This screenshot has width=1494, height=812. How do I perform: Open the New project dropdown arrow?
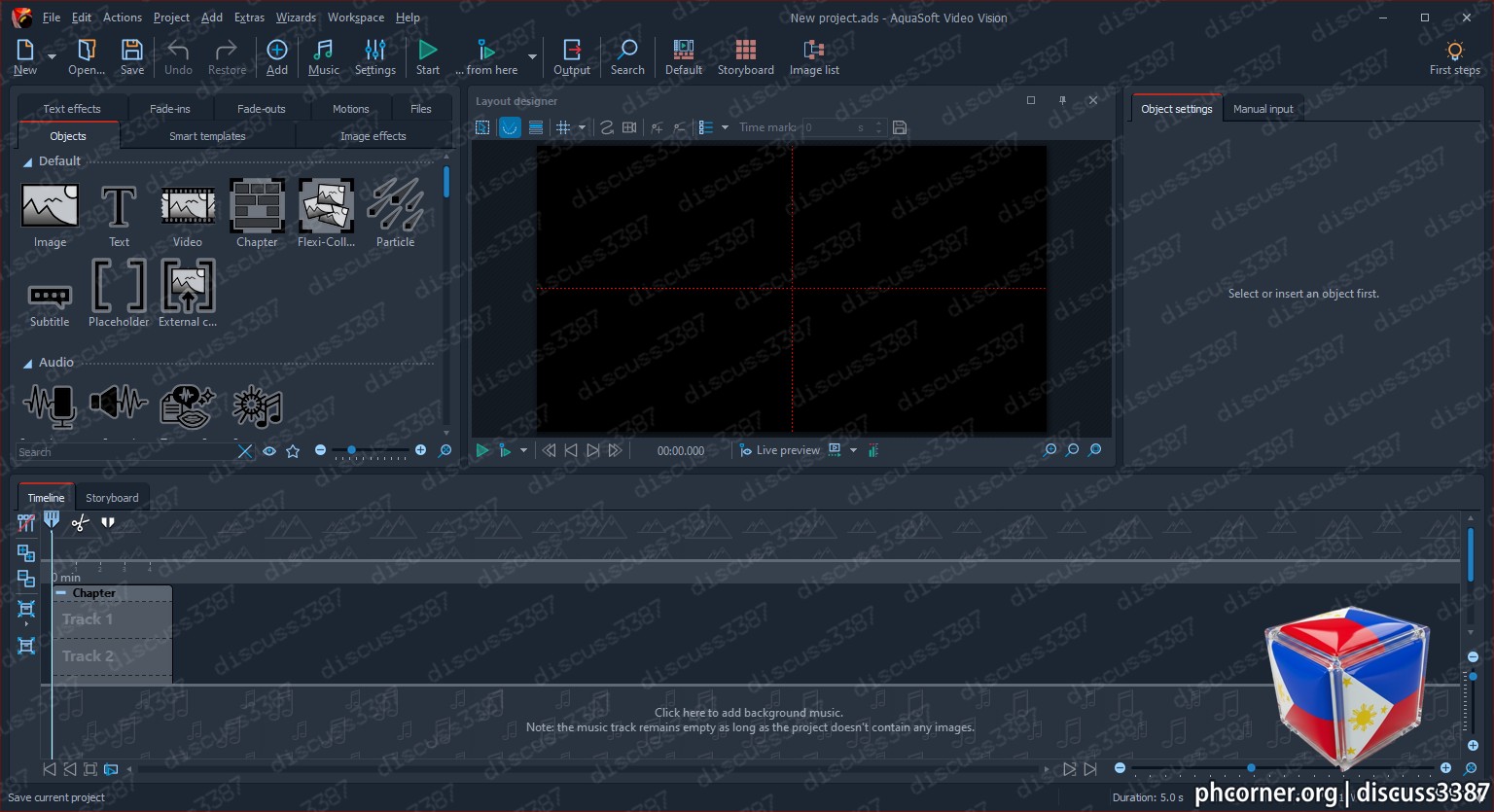tap(52, 57)
